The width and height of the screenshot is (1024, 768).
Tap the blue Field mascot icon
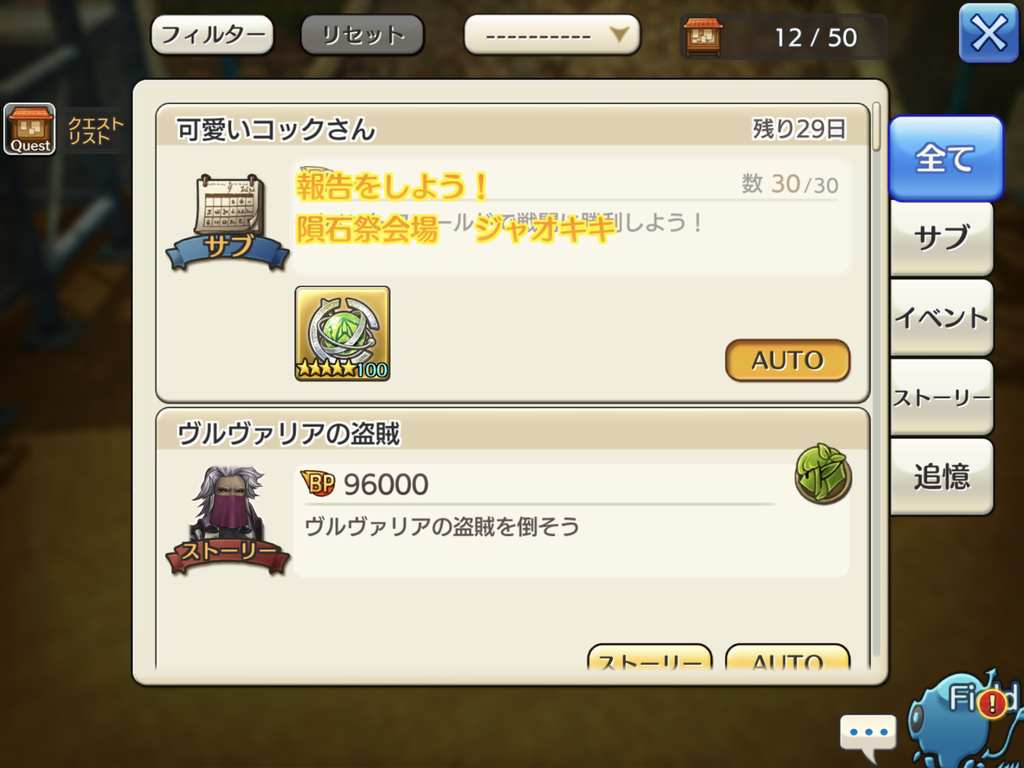pos(967,718)
